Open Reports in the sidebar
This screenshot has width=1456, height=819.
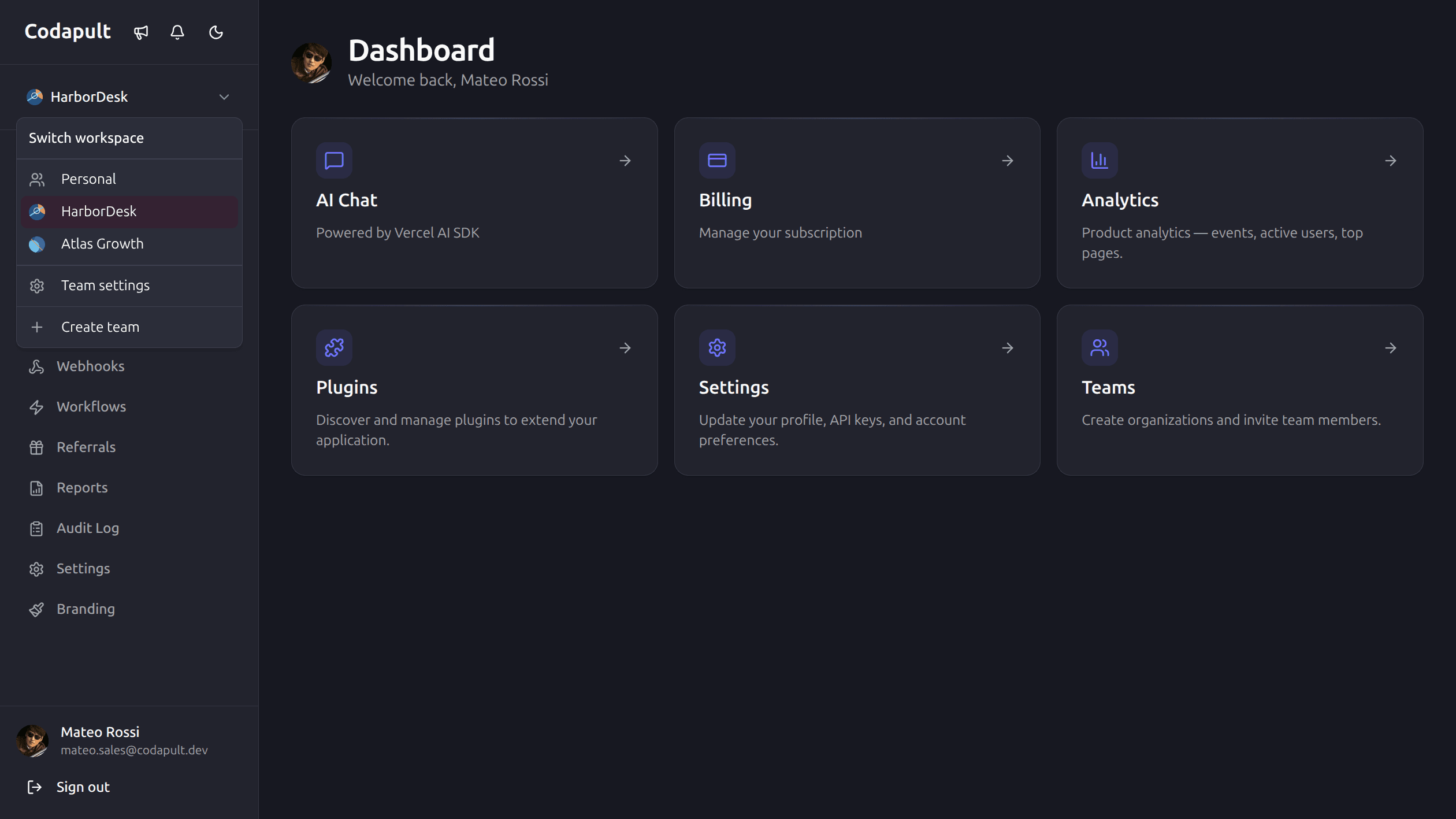point(129,488)
